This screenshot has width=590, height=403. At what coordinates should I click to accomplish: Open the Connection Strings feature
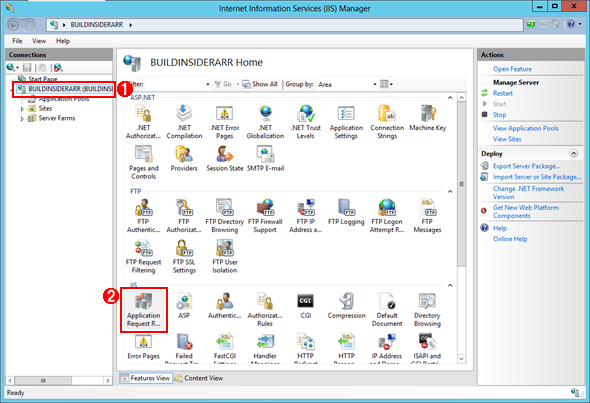387,122
